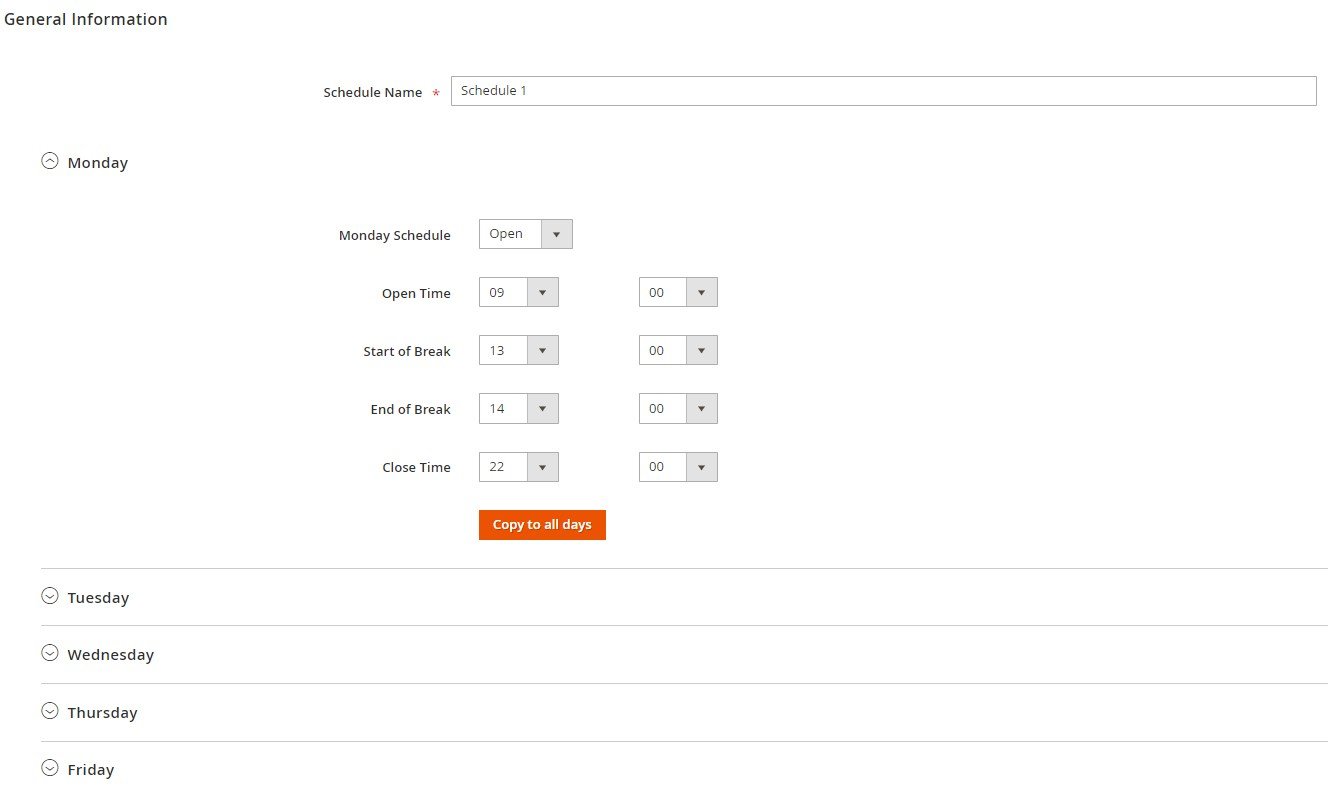
Task: Open the Start of Break hour dropdown
Action: tap(519, 350)
